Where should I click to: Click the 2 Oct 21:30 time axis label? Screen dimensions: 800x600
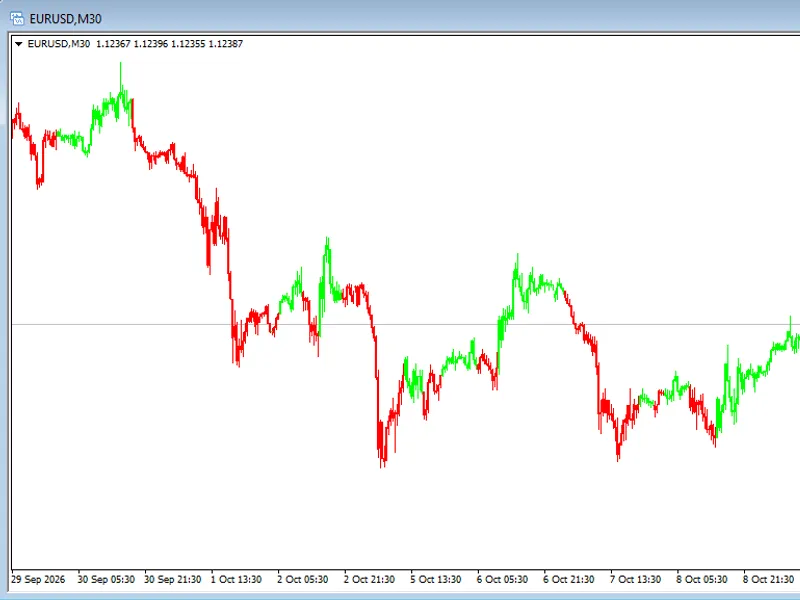click(369, 580)
